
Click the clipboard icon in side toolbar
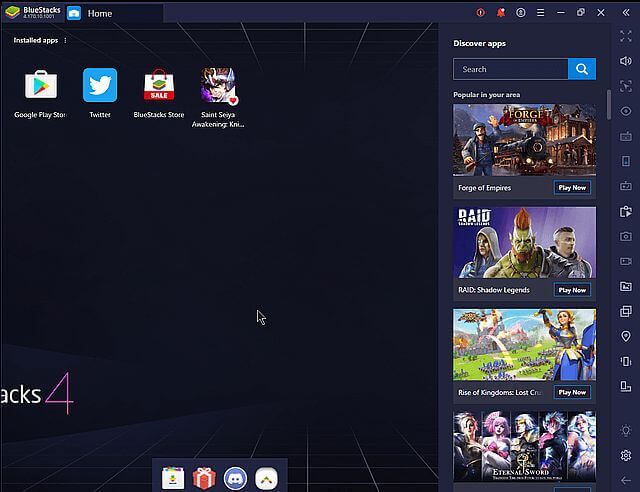point(626,211)
